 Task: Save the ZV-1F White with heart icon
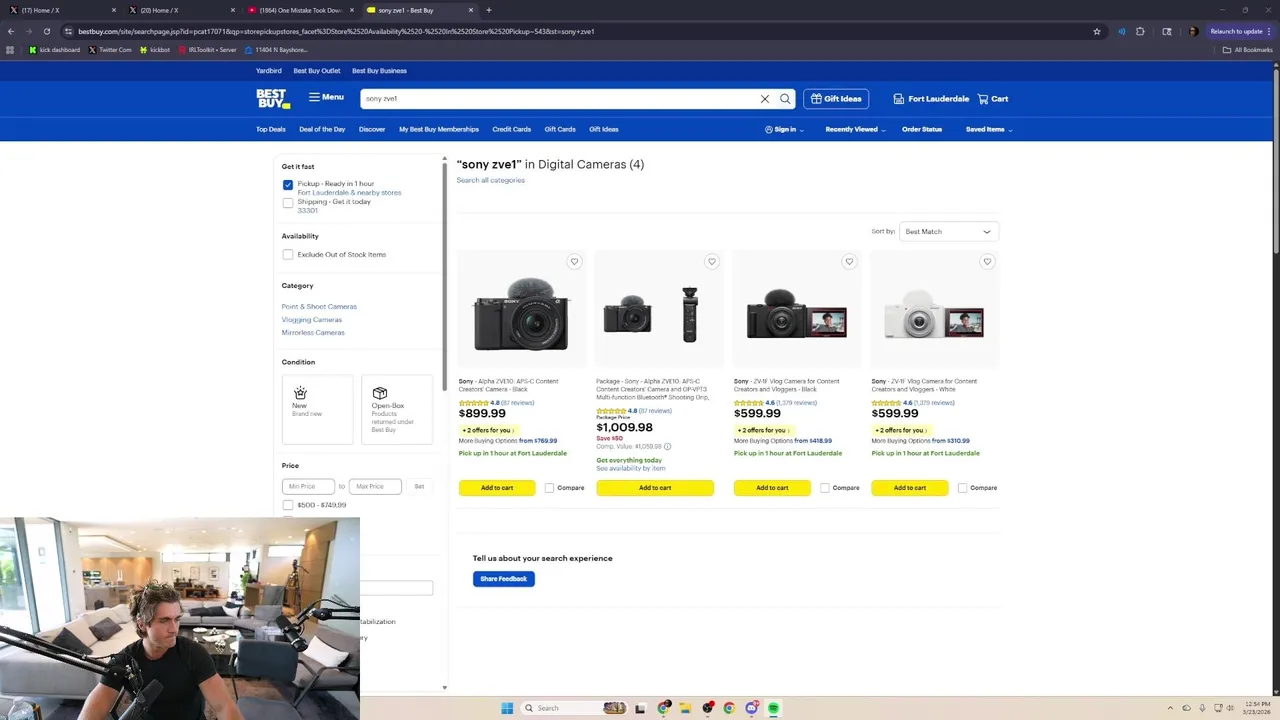coord(987,262)
